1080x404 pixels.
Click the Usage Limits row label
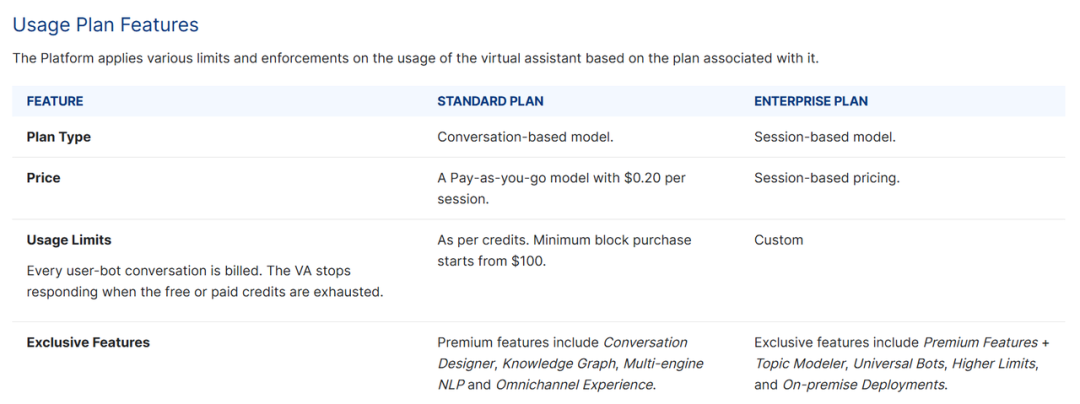click(x=69, y=240)
